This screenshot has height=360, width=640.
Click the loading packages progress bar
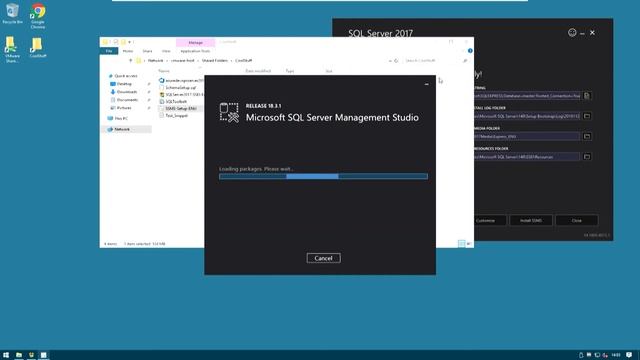tap(323, 176)
